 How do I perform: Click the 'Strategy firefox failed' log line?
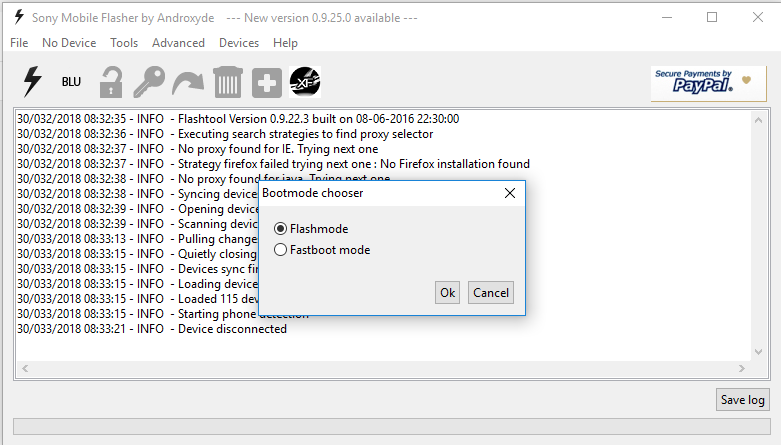273,164
